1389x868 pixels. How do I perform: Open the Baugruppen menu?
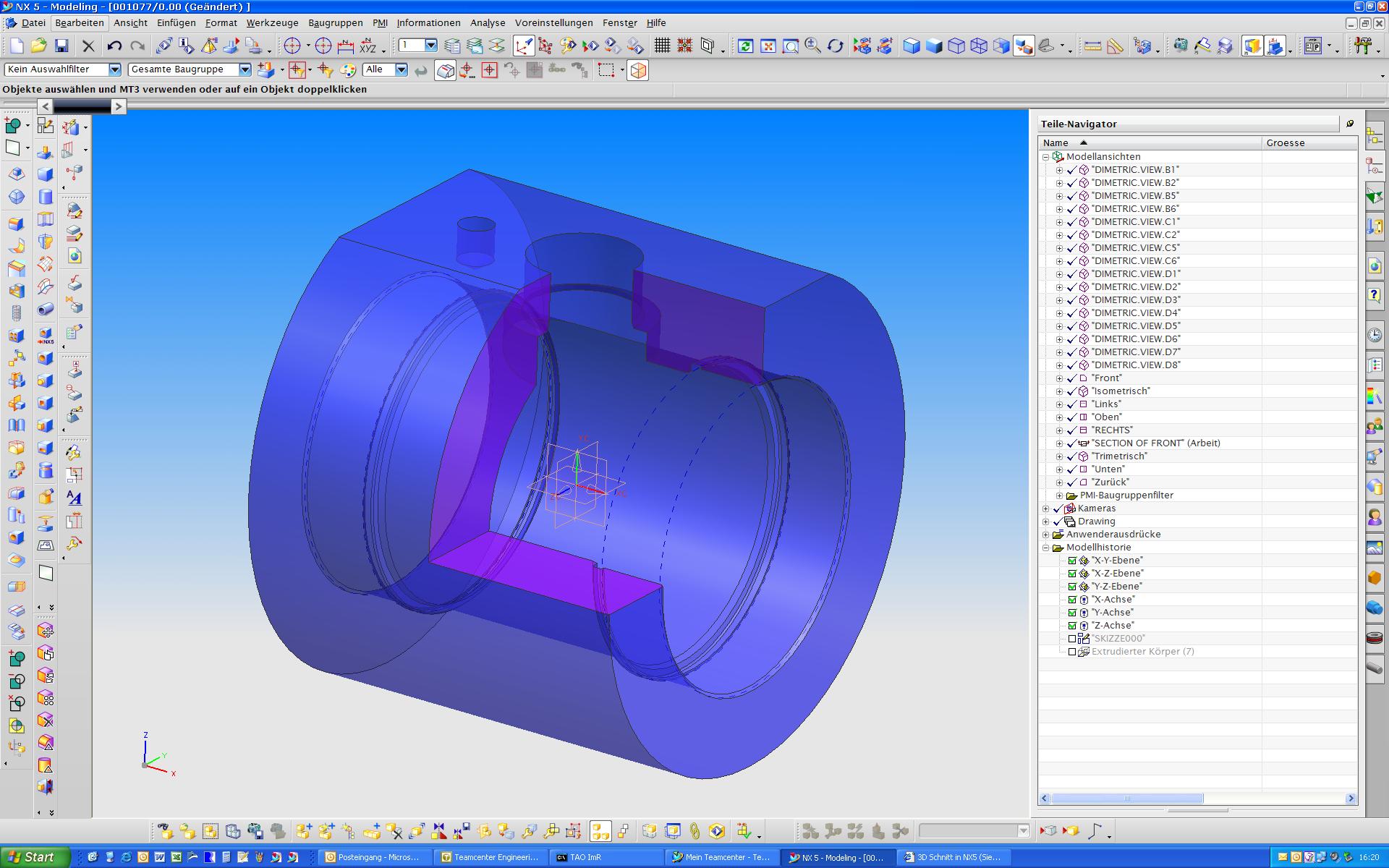[x=335, y=23]
